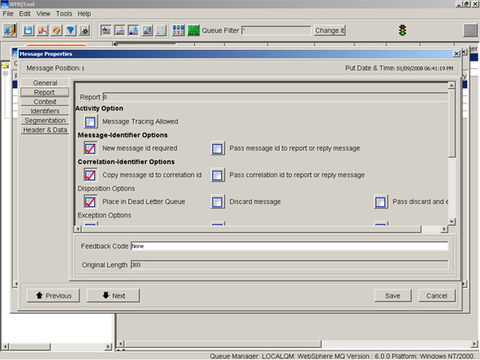Image resolution: width=480 pixels, height=360 pixels.
Task: Enable Message Tracing Allowed checkbox
Action: [x=90, y=122]
